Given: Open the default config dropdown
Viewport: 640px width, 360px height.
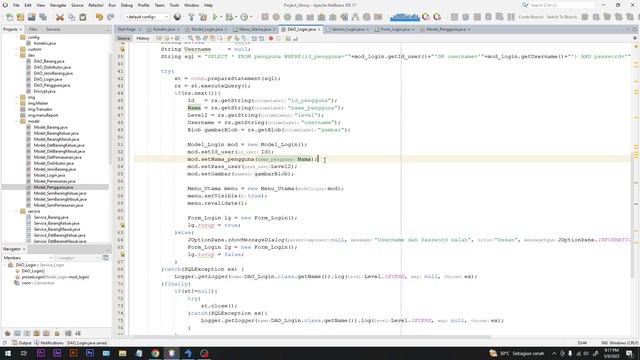Looking at the screenshot, I should [x=147, y=17].
